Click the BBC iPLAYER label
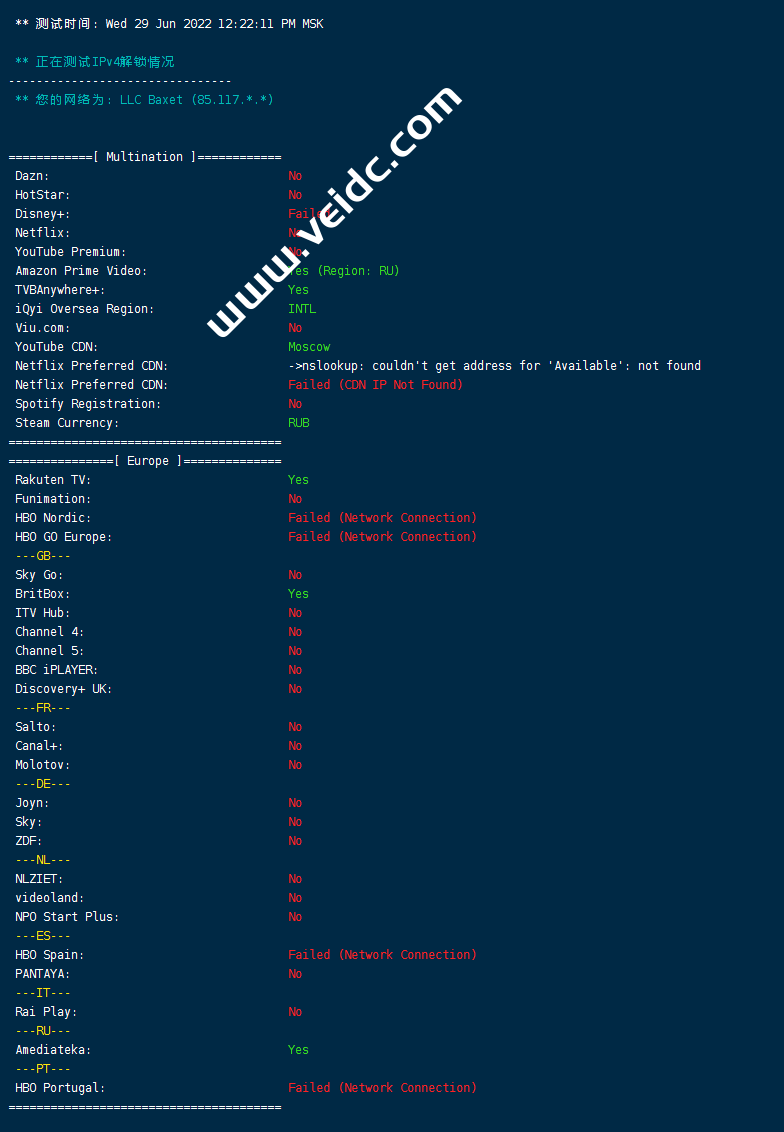 click(57, 670)
